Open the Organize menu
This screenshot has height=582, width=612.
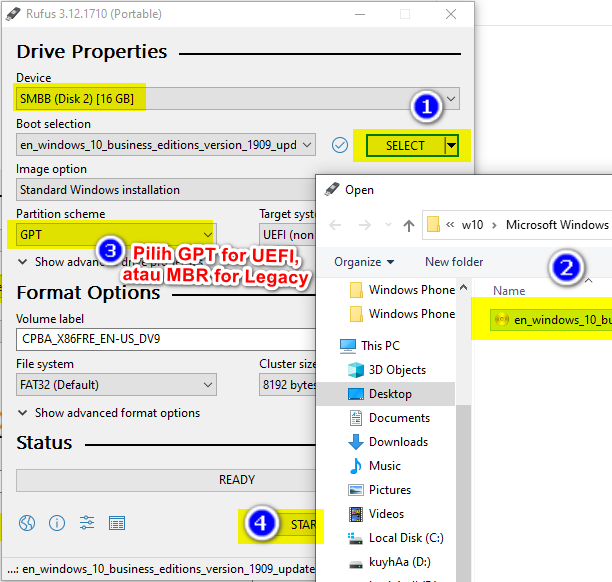point(364,262)
